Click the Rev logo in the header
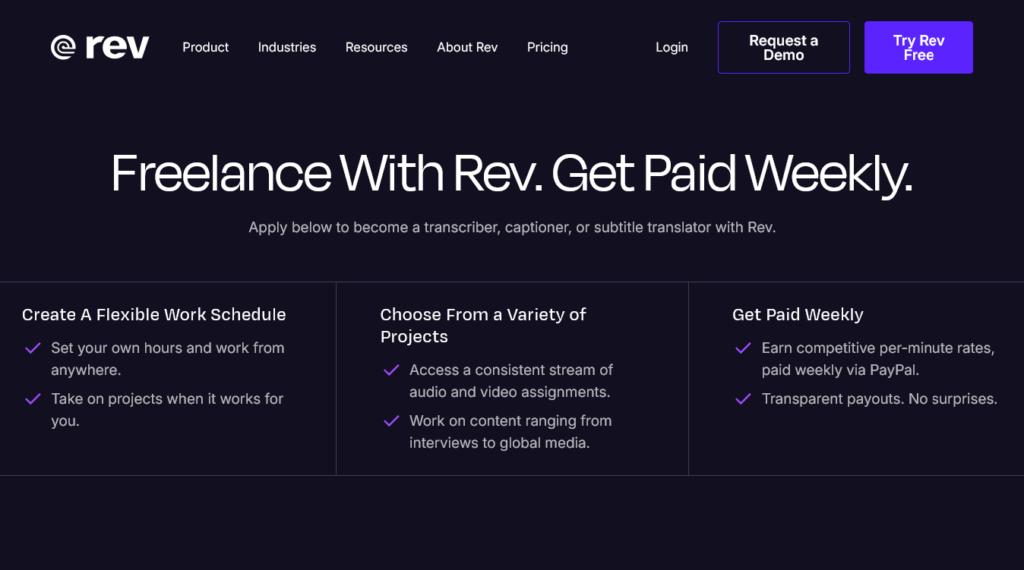Viewport: 1024px width, 570px height. coord(100,47)
